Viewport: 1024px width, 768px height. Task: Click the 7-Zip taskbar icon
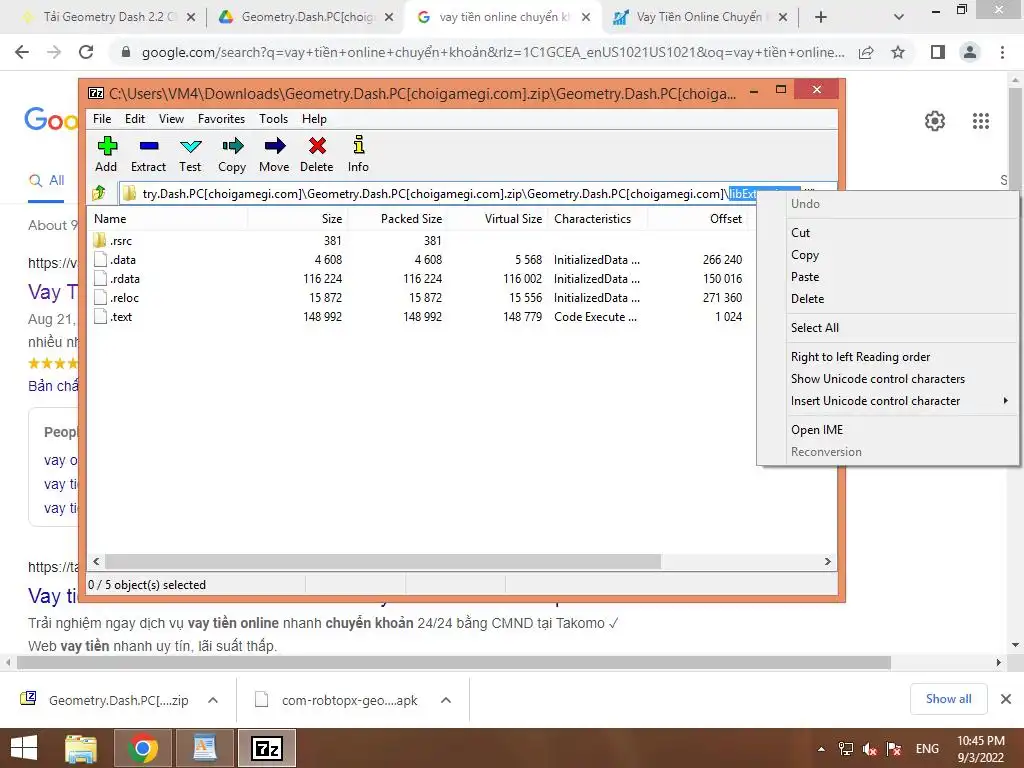(x=266, y=748)
